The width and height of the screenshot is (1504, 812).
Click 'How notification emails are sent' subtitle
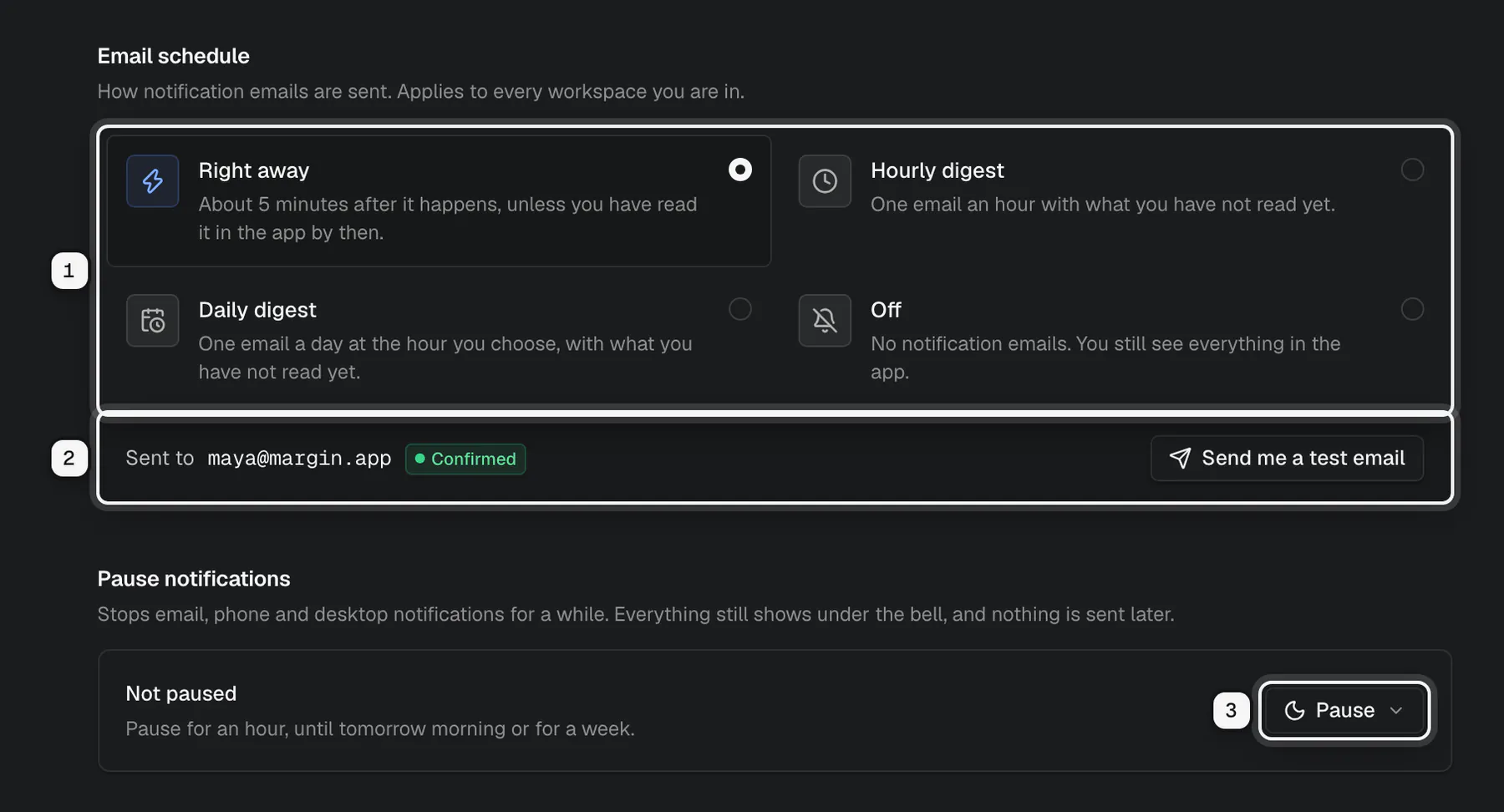[x=421, y=91]
